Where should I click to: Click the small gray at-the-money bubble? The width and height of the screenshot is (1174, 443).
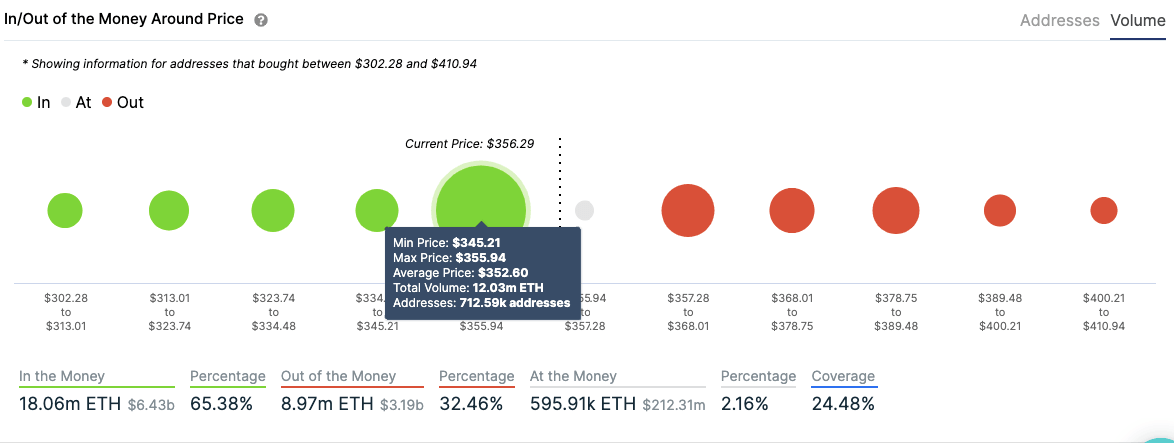(584, 211)
